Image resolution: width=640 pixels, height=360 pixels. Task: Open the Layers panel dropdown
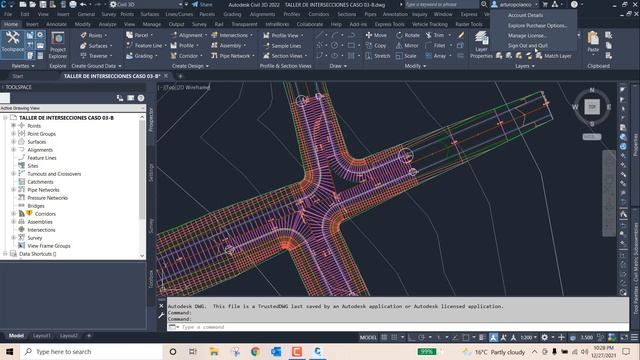[524, 66]
